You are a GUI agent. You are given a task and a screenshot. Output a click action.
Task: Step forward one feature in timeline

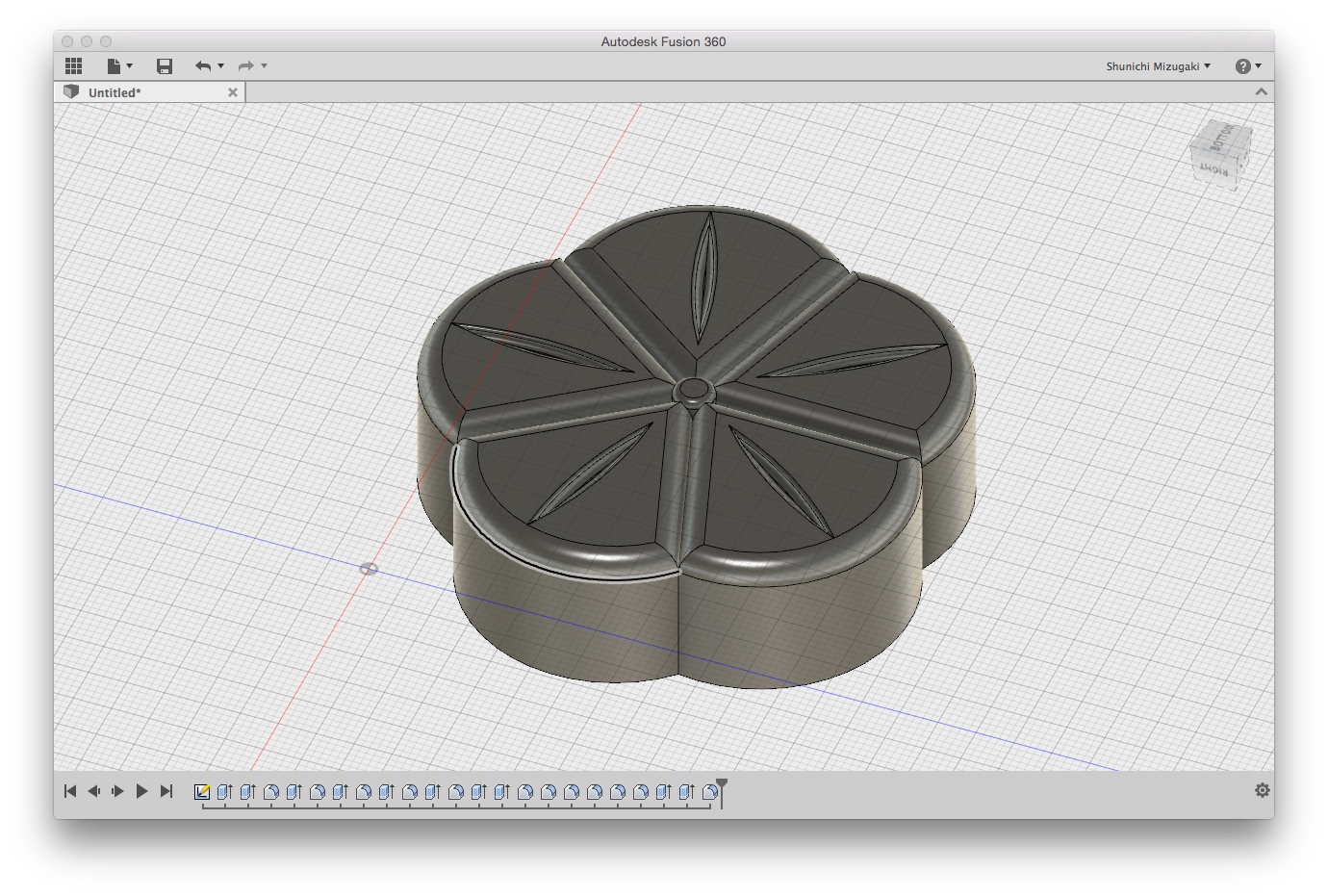117,791
